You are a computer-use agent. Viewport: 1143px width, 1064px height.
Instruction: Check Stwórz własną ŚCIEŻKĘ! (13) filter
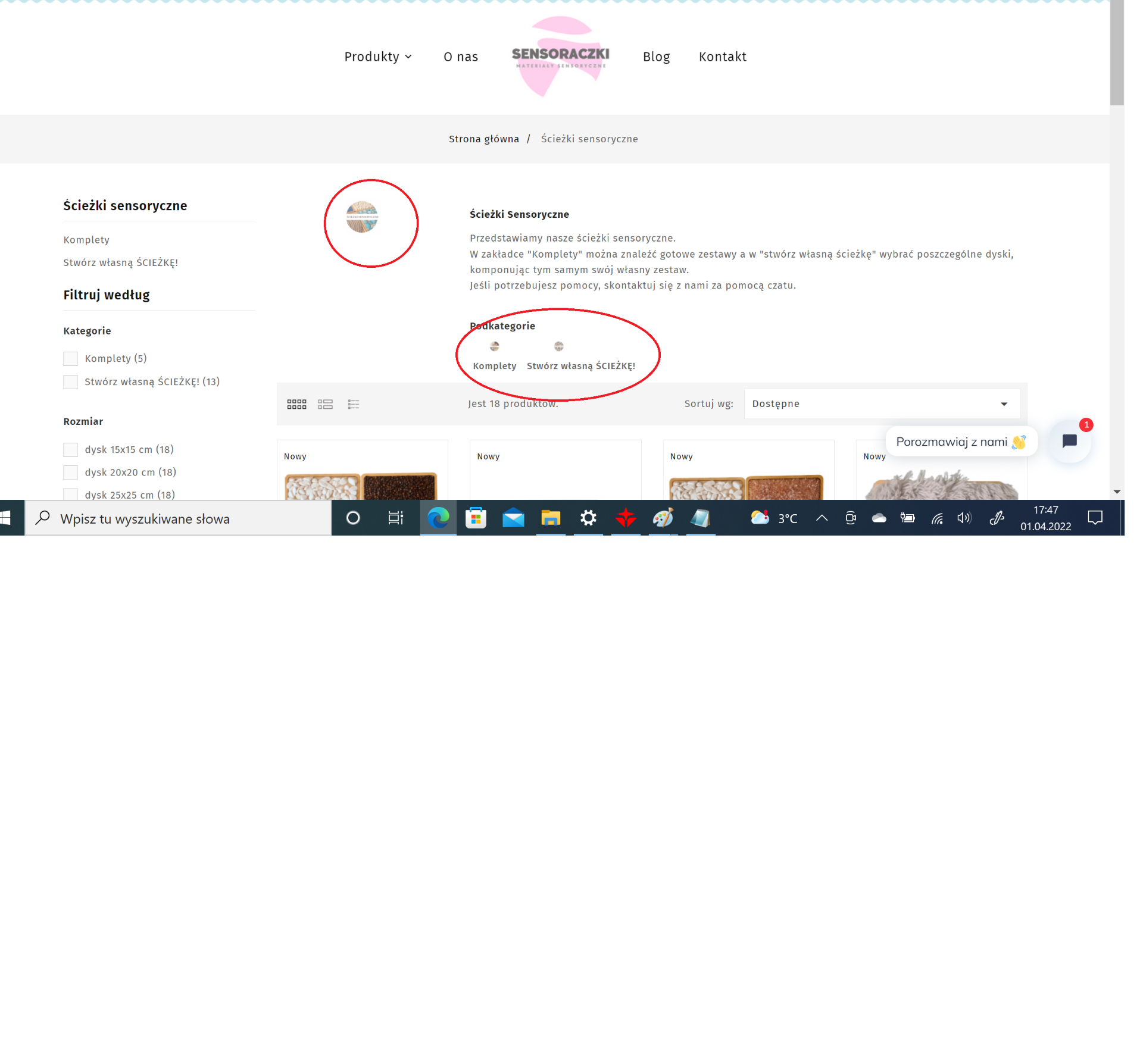point(71,382)
